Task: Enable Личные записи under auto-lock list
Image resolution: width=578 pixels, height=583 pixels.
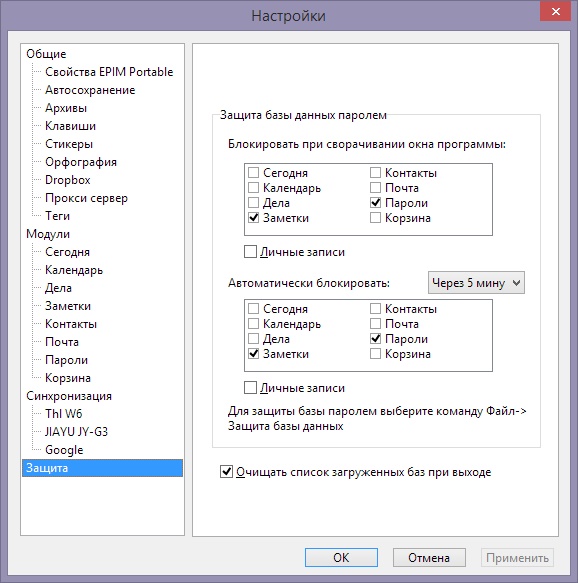Action: click(250, 388)
